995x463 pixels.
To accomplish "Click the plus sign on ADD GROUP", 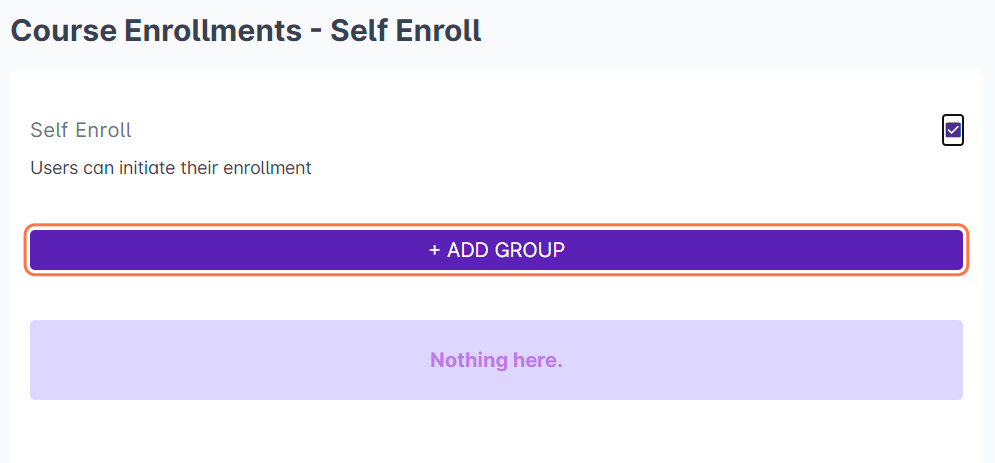I will coord(434,250).
